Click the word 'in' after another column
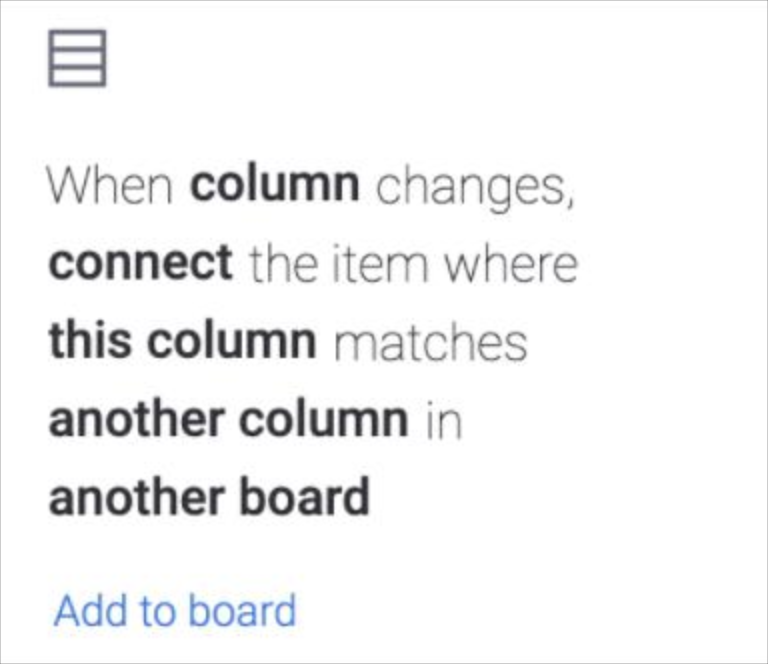The image size is (768, 664). point(443,421)
